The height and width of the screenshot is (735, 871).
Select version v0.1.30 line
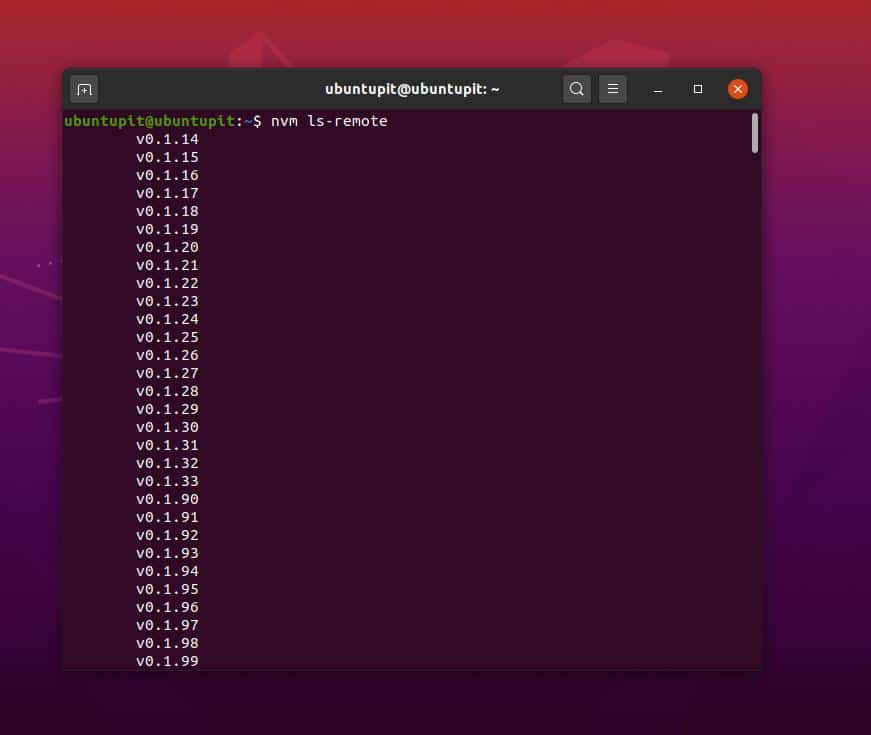167,427
